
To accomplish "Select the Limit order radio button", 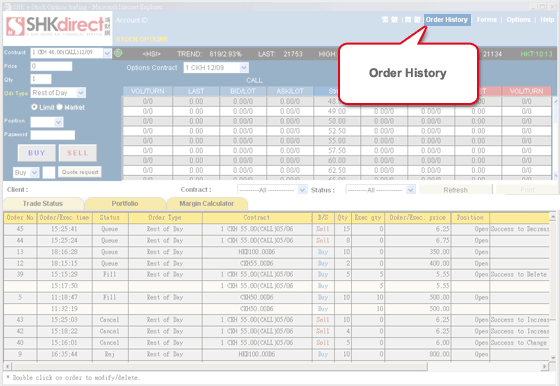I will click(34, 107).
